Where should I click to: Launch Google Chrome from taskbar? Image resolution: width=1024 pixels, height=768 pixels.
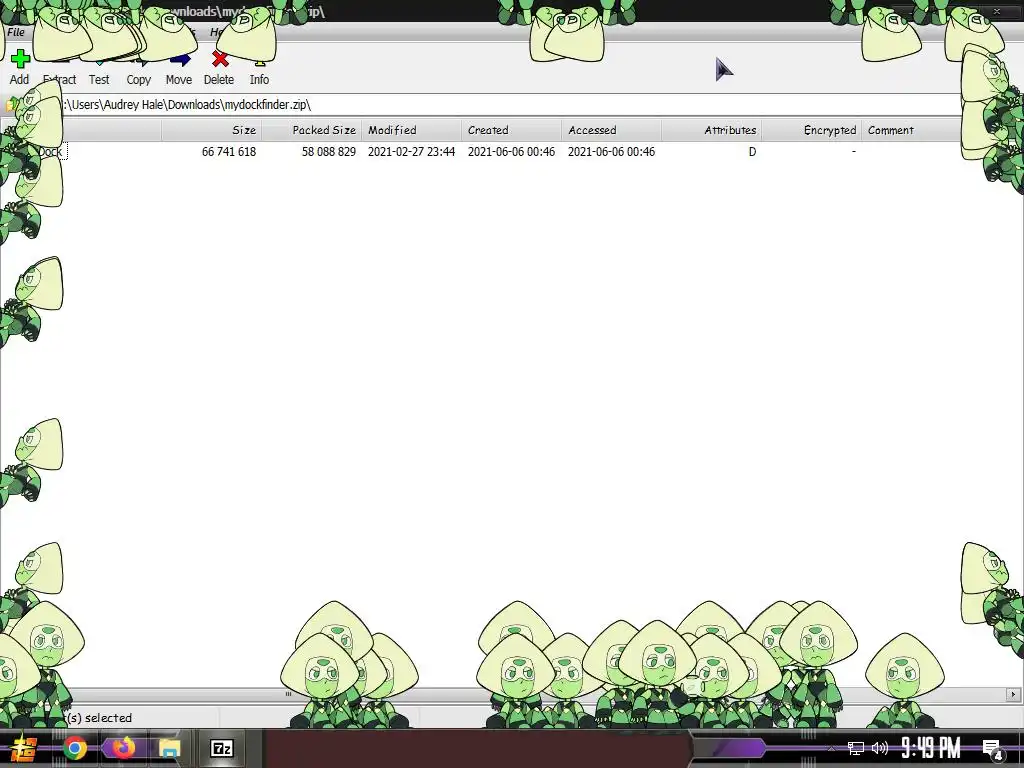(74, 748)
